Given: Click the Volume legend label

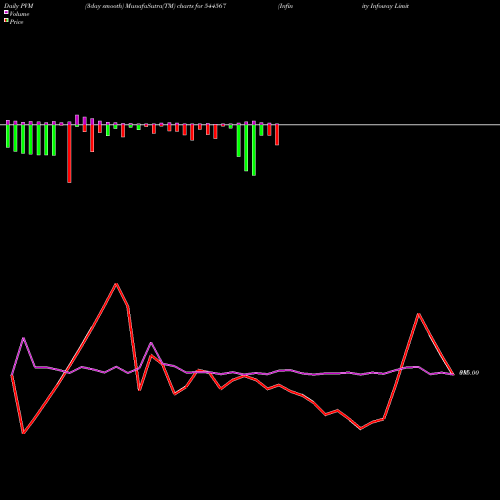Looking at the screenshot, I should coord(19,14).
